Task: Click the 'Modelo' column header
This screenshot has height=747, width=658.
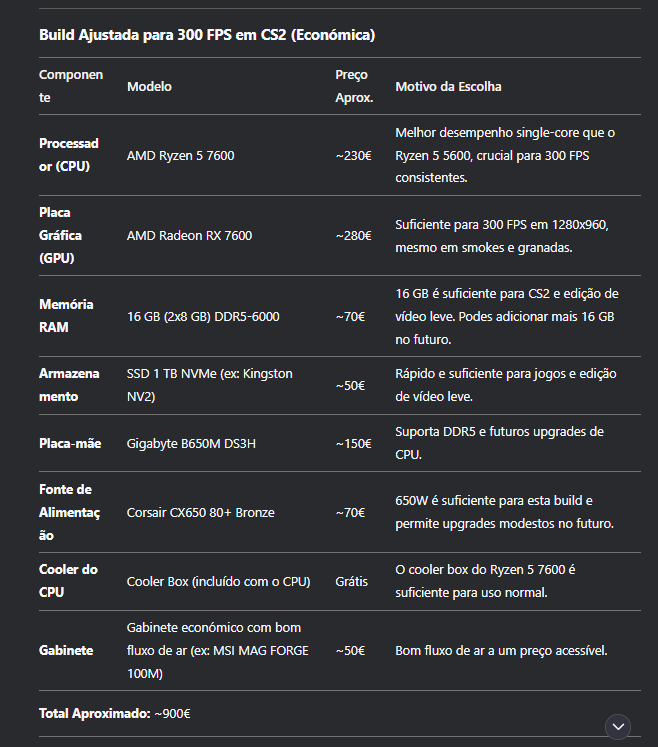Action: (149, 86)
